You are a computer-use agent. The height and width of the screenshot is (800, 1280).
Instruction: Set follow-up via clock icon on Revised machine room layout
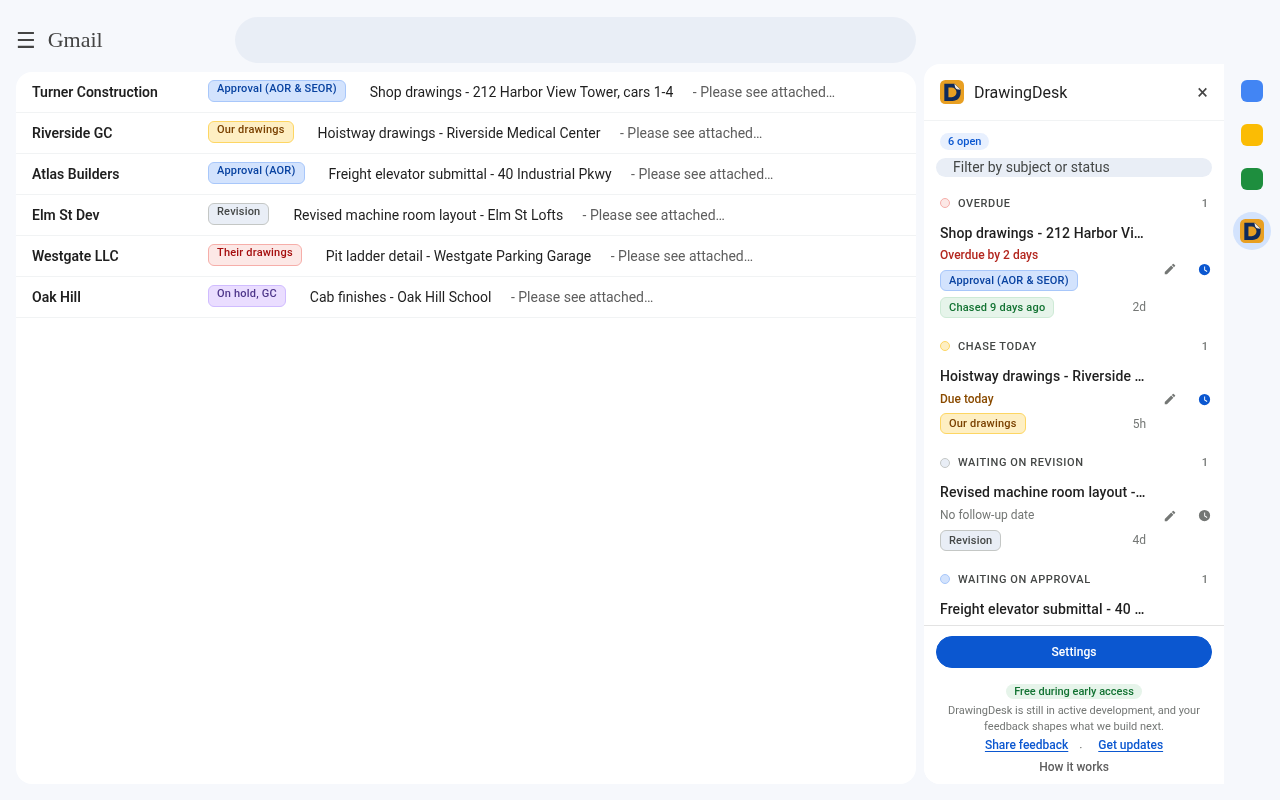point(1204,516)
